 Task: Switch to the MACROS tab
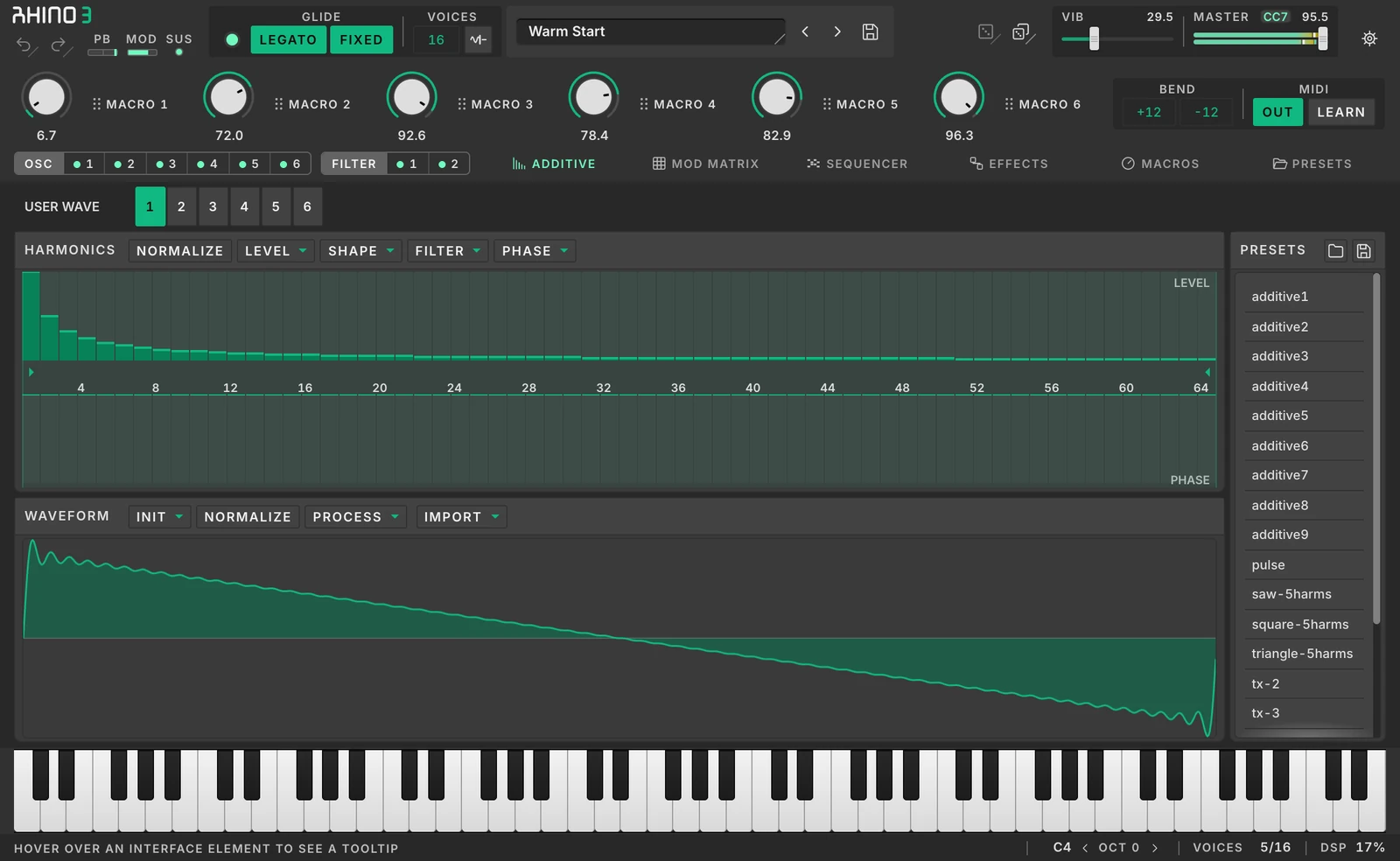coord(1160,164)
